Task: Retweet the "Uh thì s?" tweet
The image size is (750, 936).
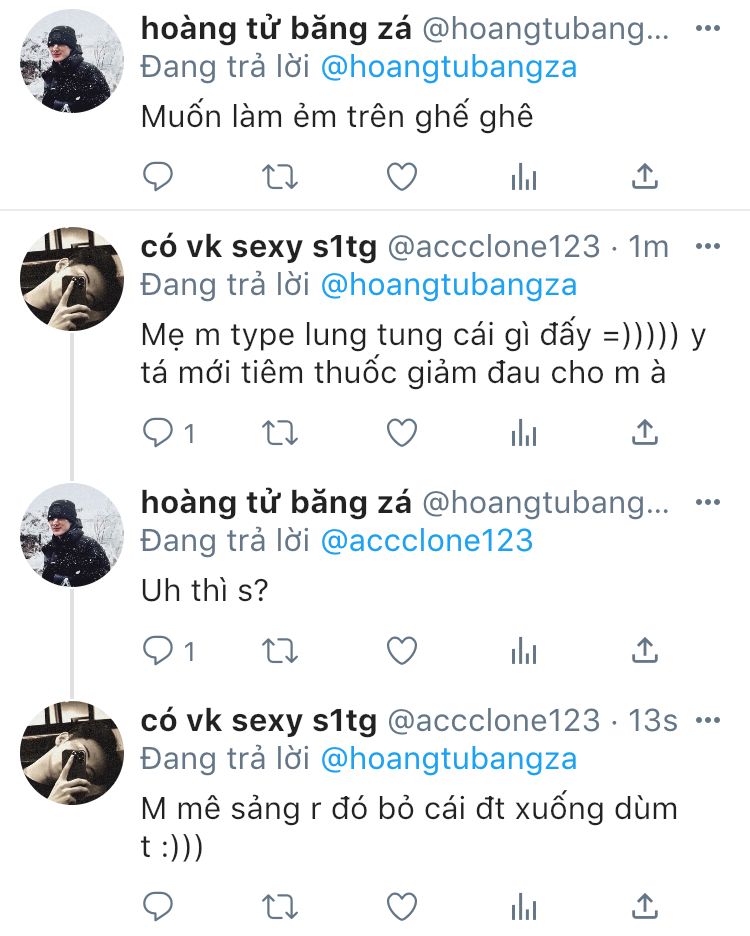Action: coord(279,651)
